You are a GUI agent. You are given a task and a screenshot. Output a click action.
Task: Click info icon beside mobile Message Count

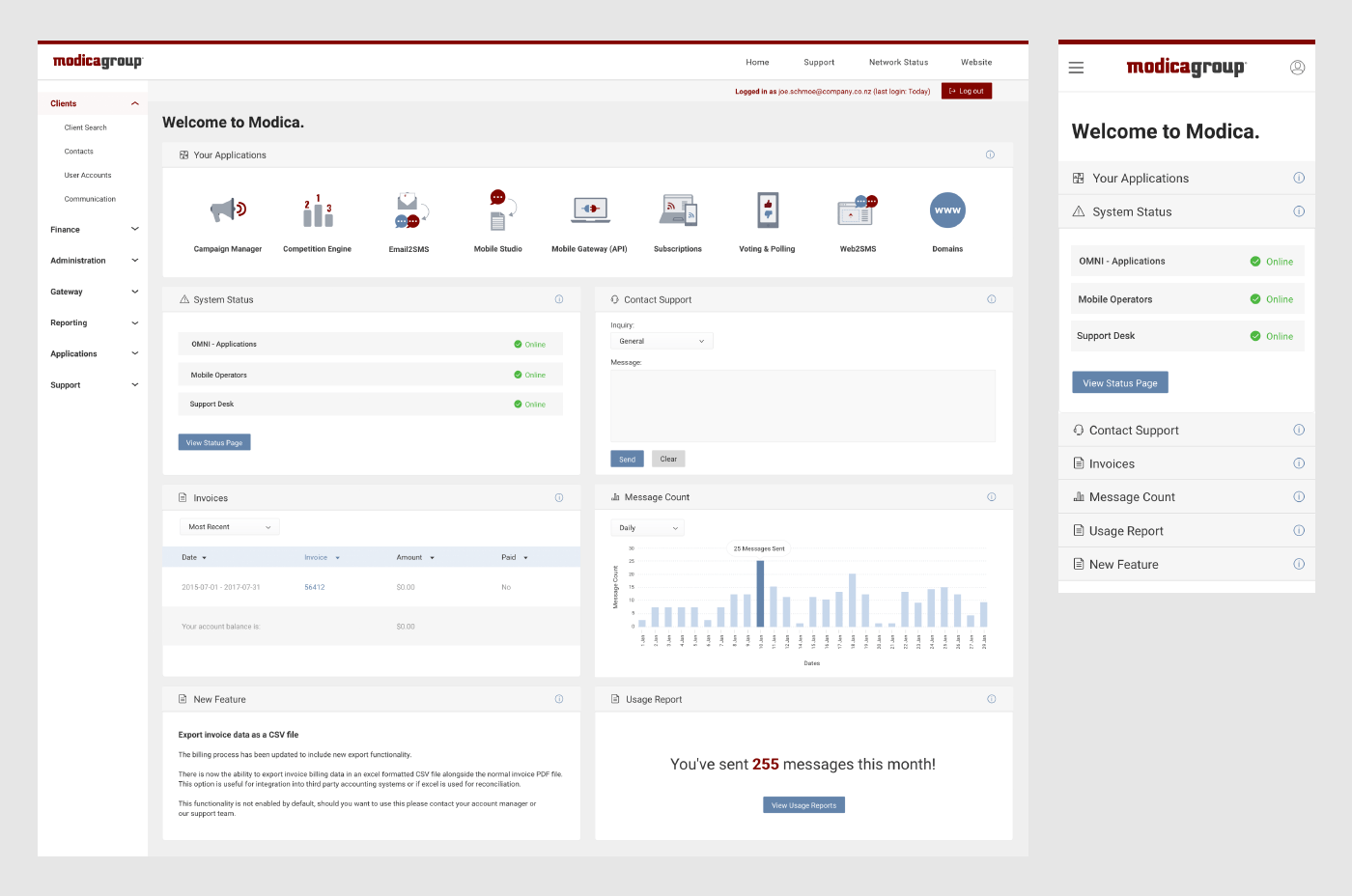coord(1299,496)
